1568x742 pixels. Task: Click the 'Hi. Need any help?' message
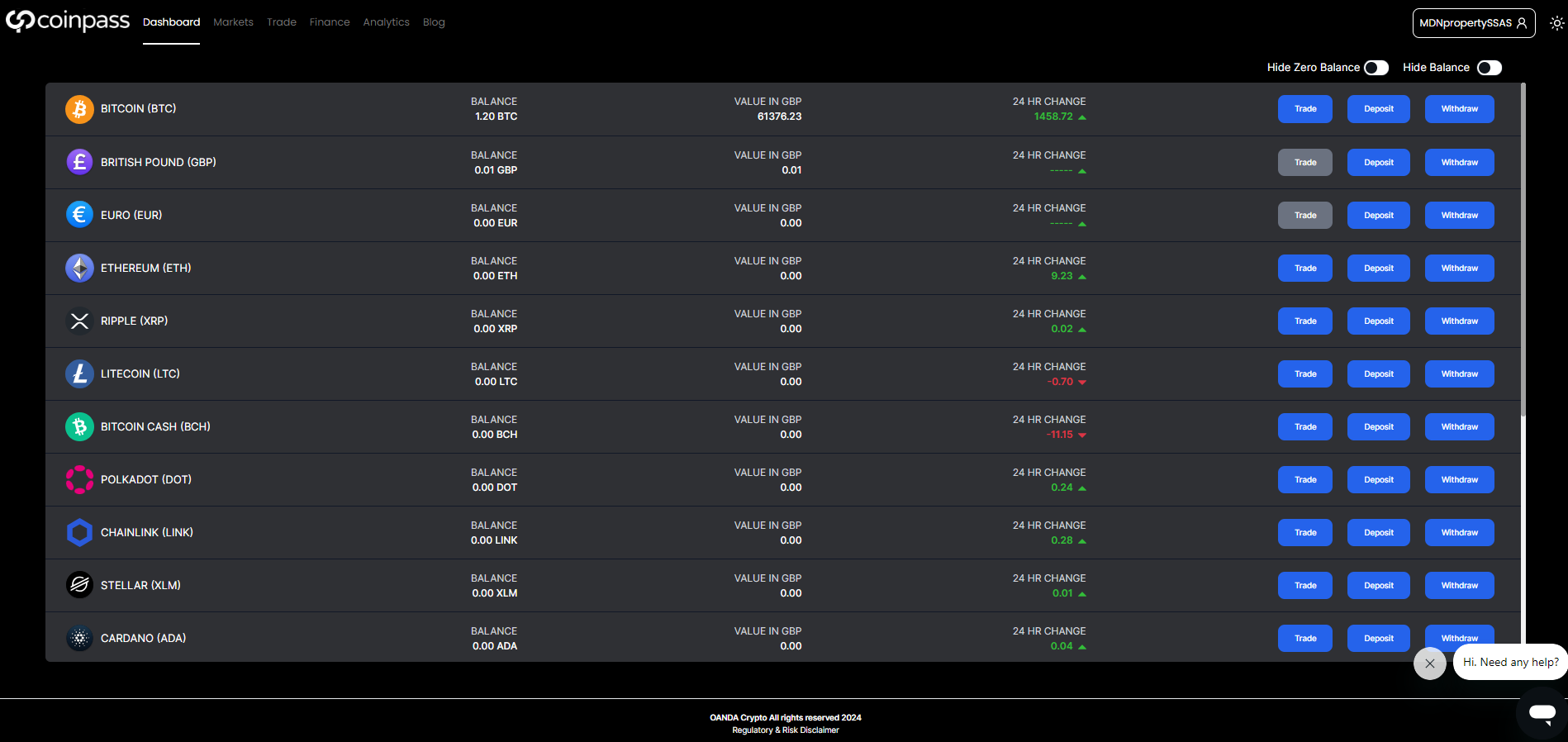[1510, 662]
